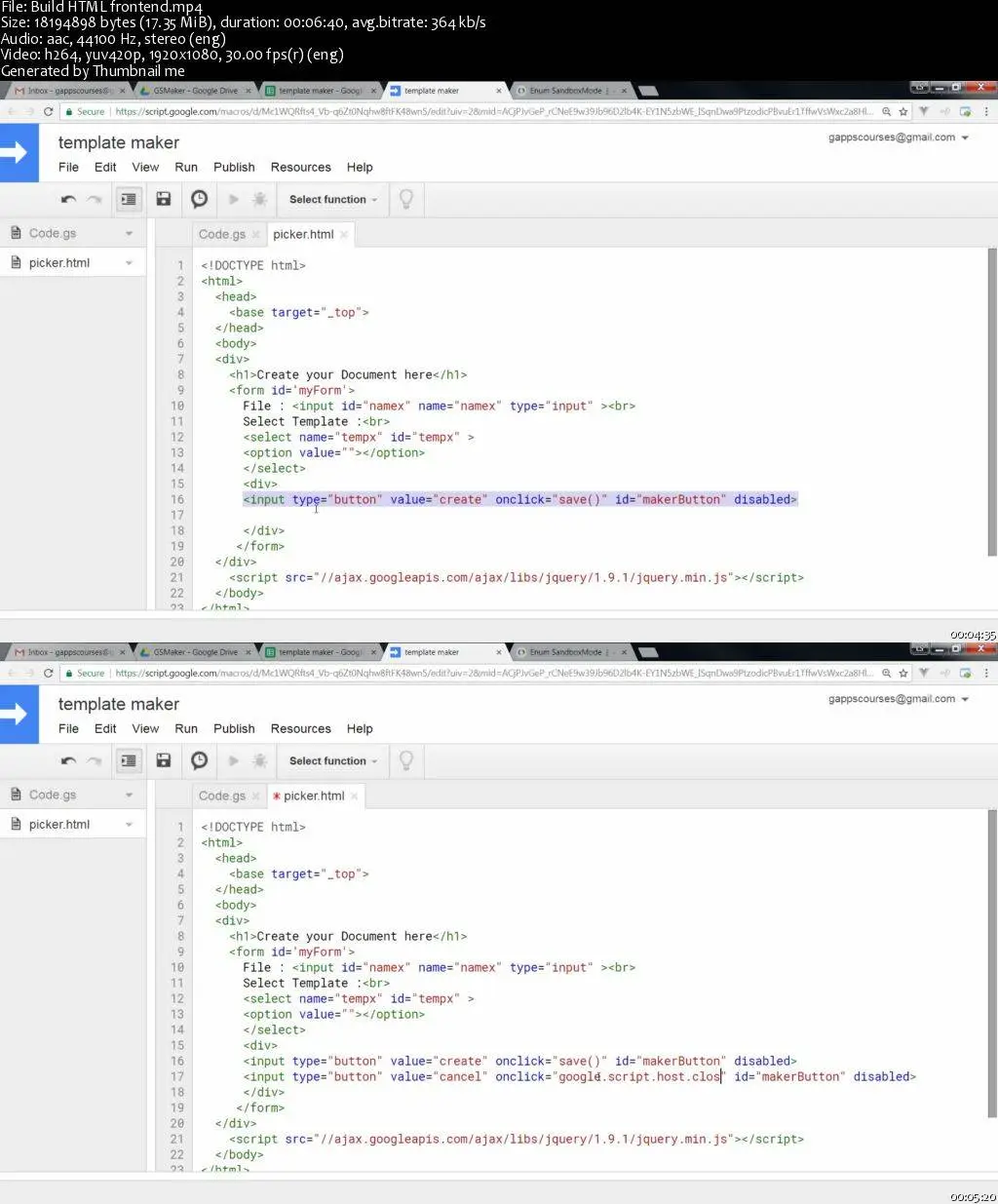
Task: Click zoom magnifier icon in address bar, 00:05:20 frame
Action: pyautogui.click(x=886, y=673)
